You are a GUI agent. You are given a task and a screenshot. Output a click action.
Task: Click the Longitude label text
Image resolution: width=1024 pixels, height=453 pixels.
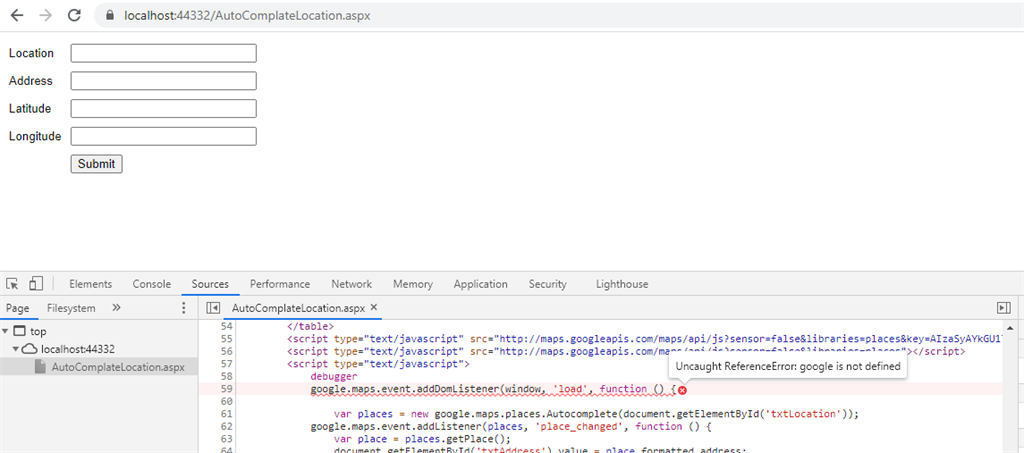pyautogui.click(x=35, y=136)
